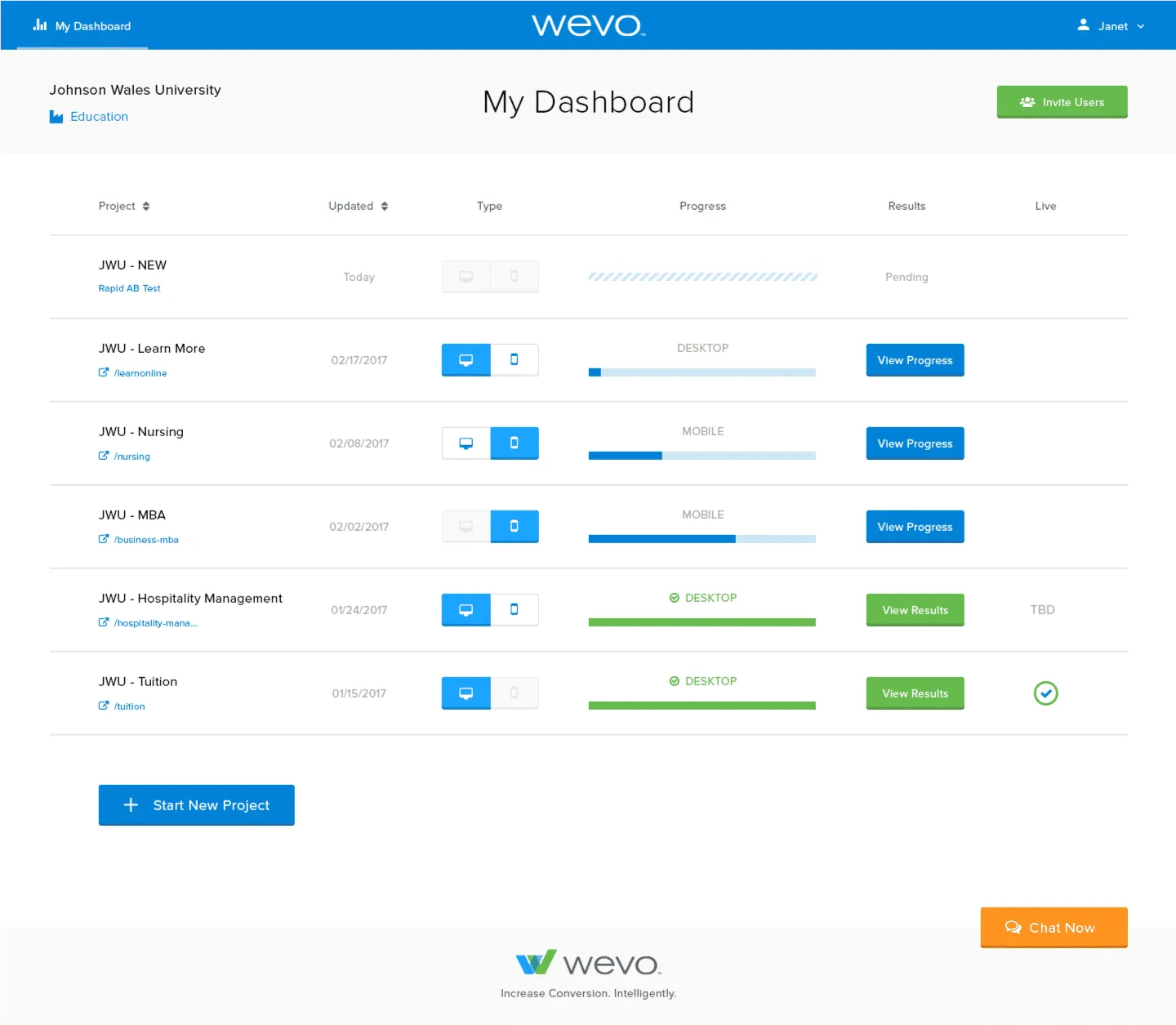The width and height of the screenshot is (1176, 1025).
Task: Click the bar chart dashboard icon
Action: click(x=39, y=25)
